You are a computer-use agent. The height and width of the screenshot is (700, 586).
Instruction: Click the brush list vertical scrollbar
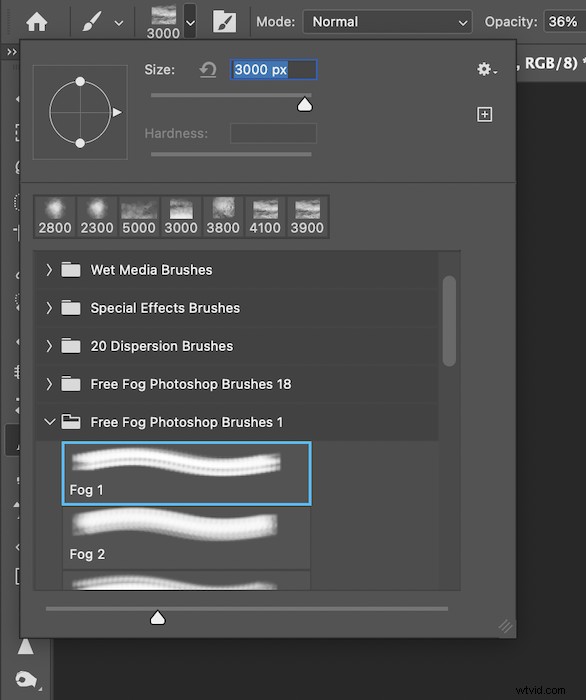point(449,321)
